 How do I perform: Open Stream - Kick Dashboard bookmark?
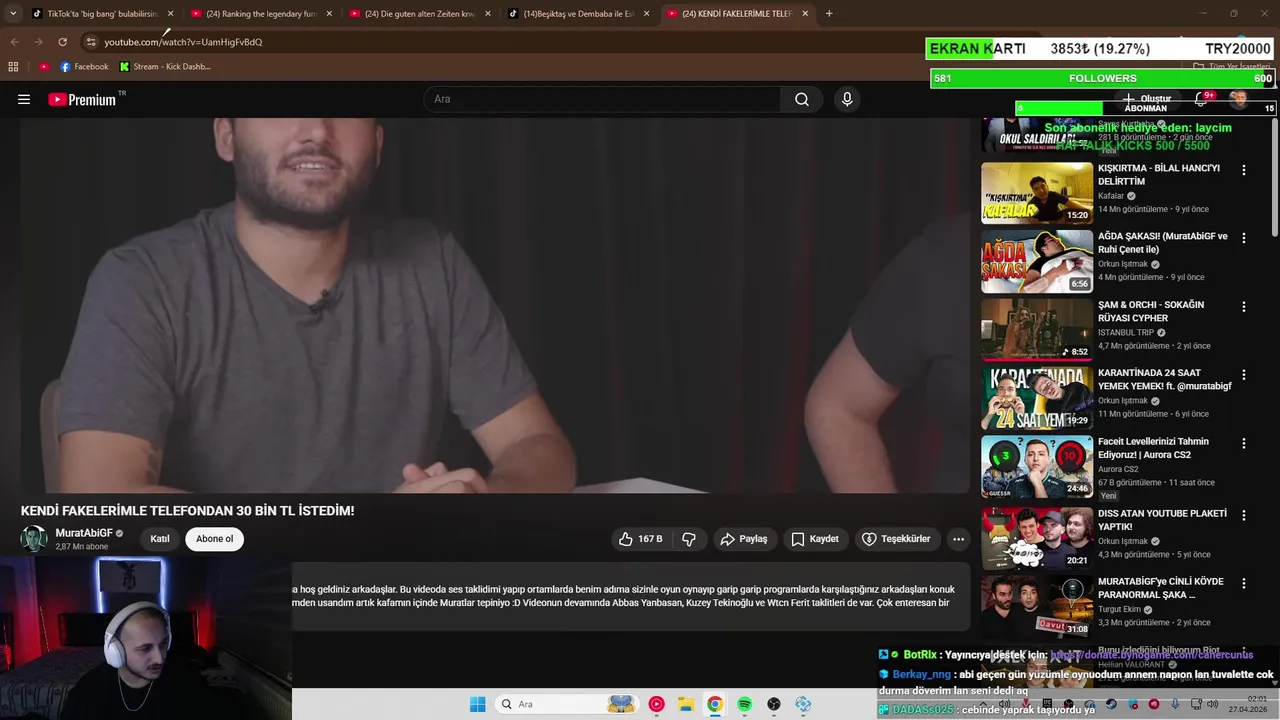[x=165, y=67]
